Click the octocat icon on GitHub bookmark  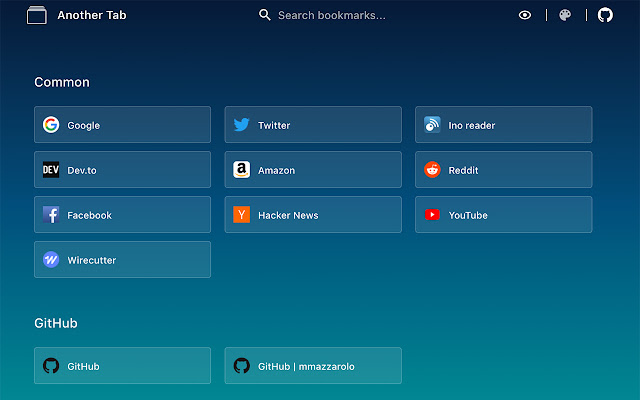(x=51, y=365)
